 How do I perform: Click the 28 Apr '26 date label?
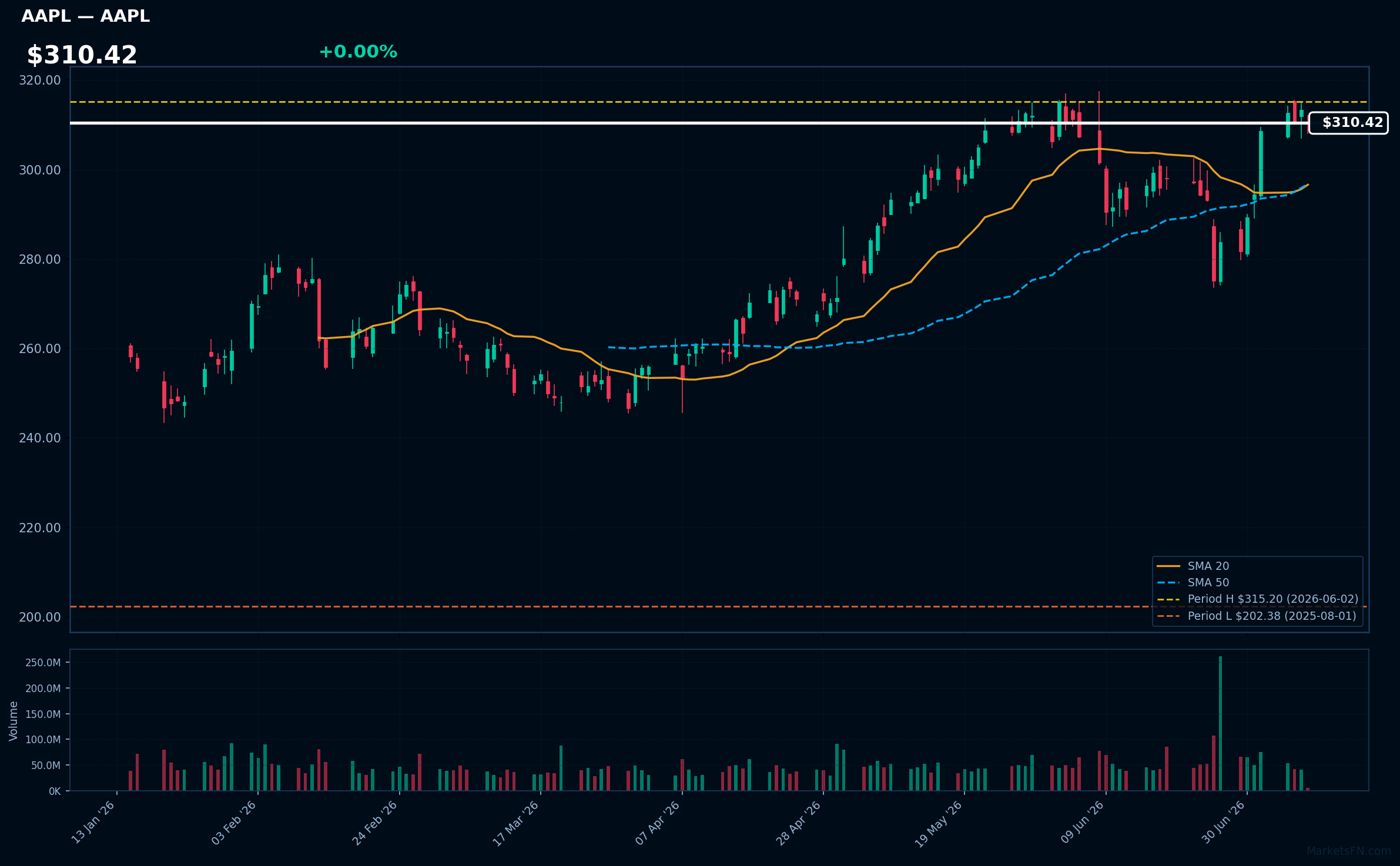point(798,823)
